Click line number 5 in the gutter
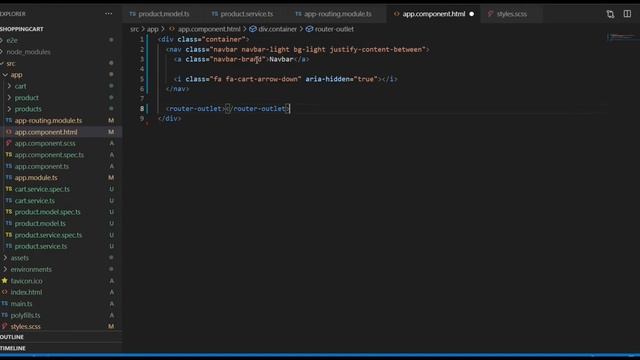 (142, 79)
